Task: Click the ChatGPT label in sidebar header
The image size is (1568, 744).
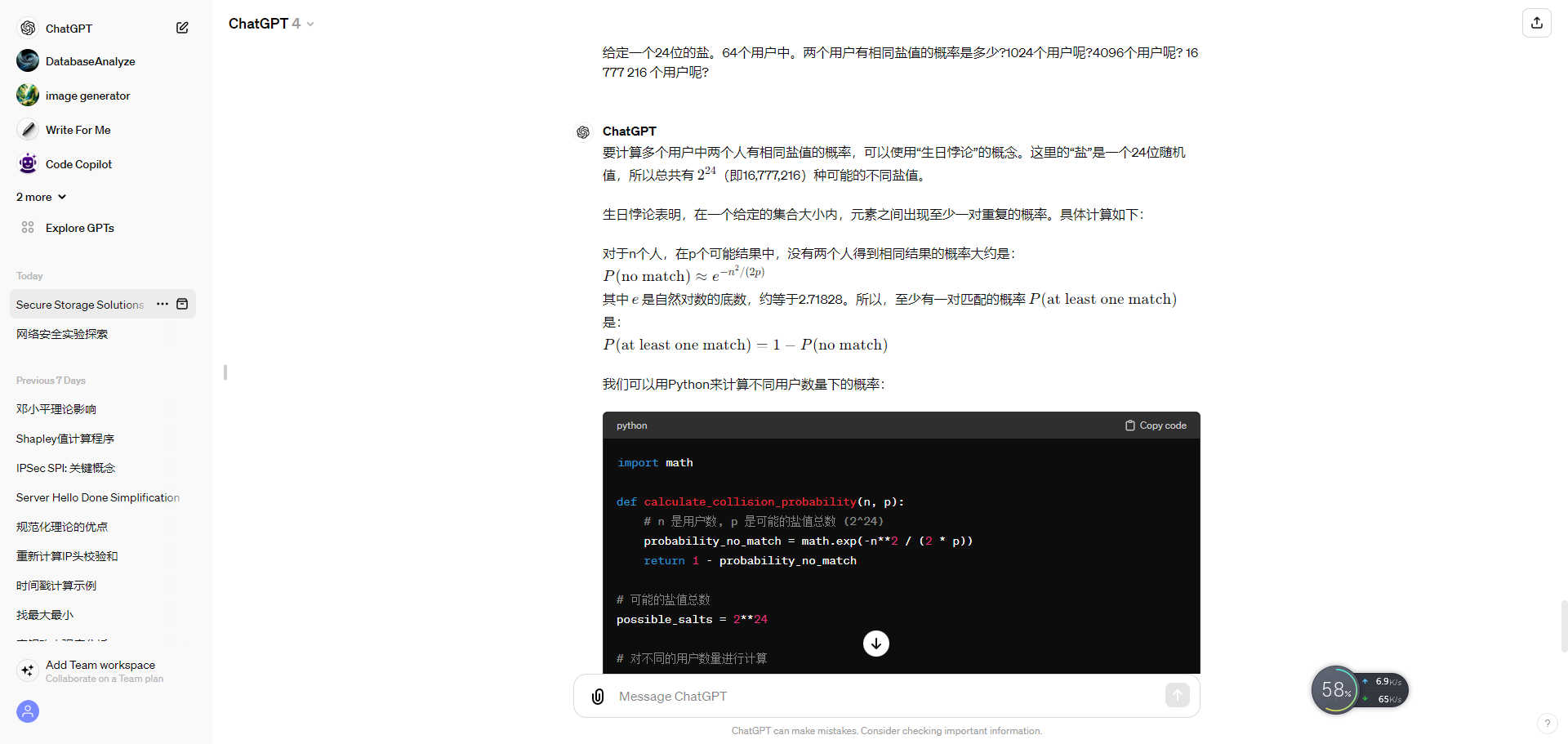Action: [x=69, y=29]
